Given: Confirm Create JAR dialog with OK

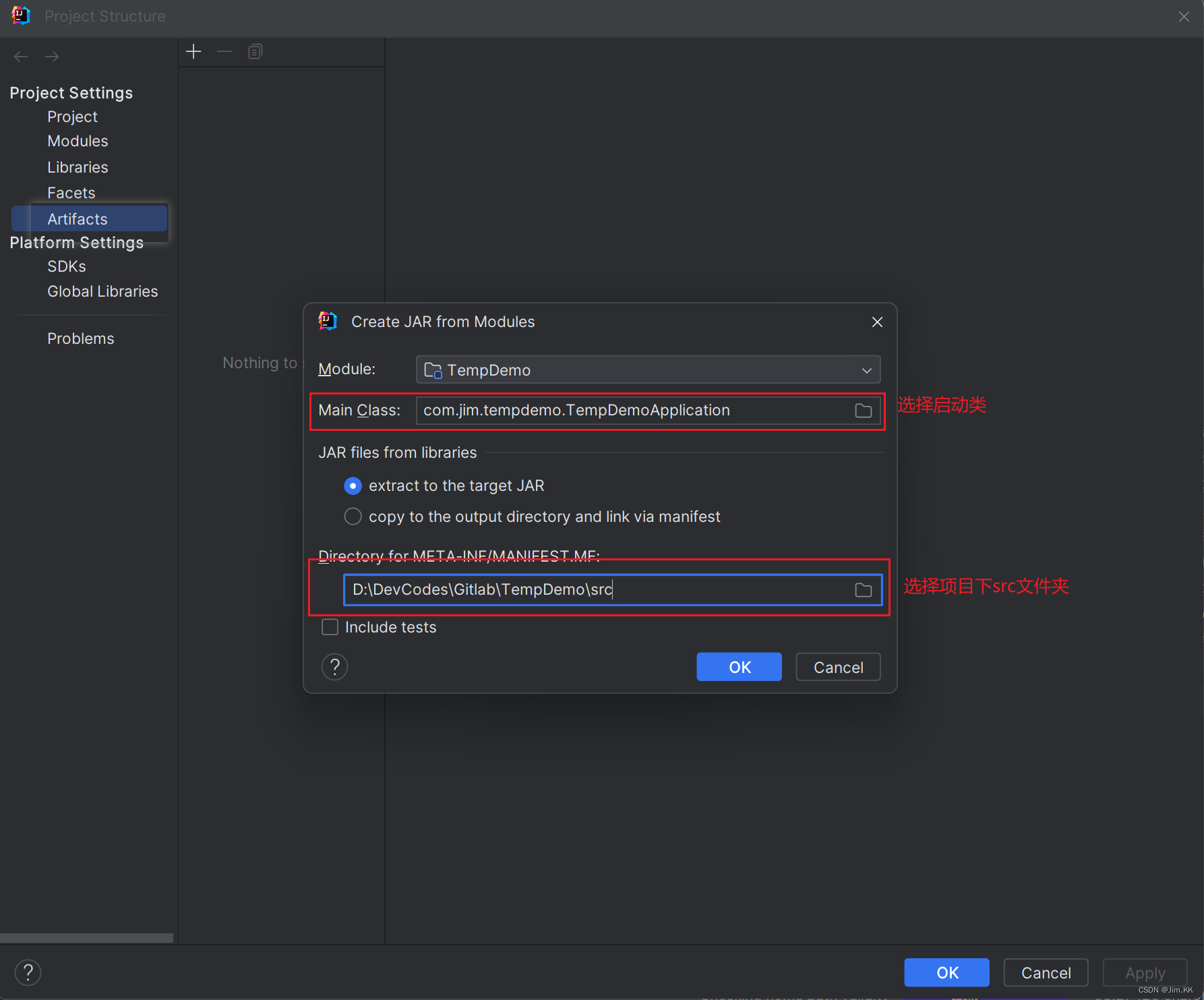Looking at the screenshot, I should click(x=739, y=667).
